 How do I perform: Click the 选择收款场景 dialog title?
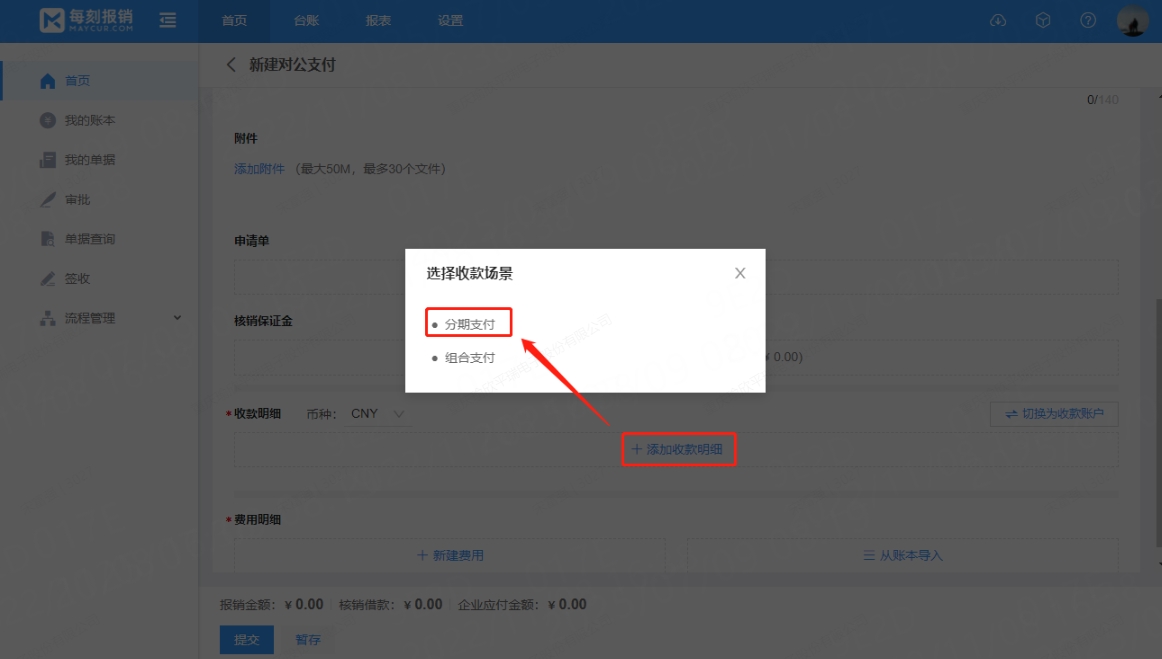469,273
